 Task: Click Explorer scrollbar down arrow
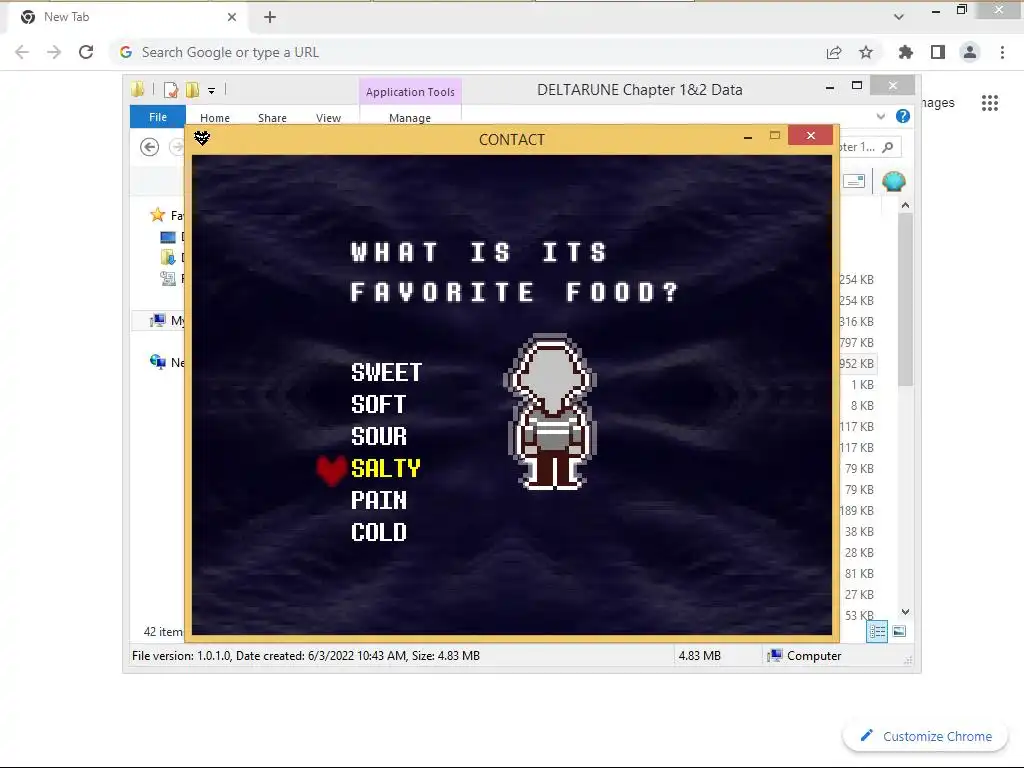[905, 612]
